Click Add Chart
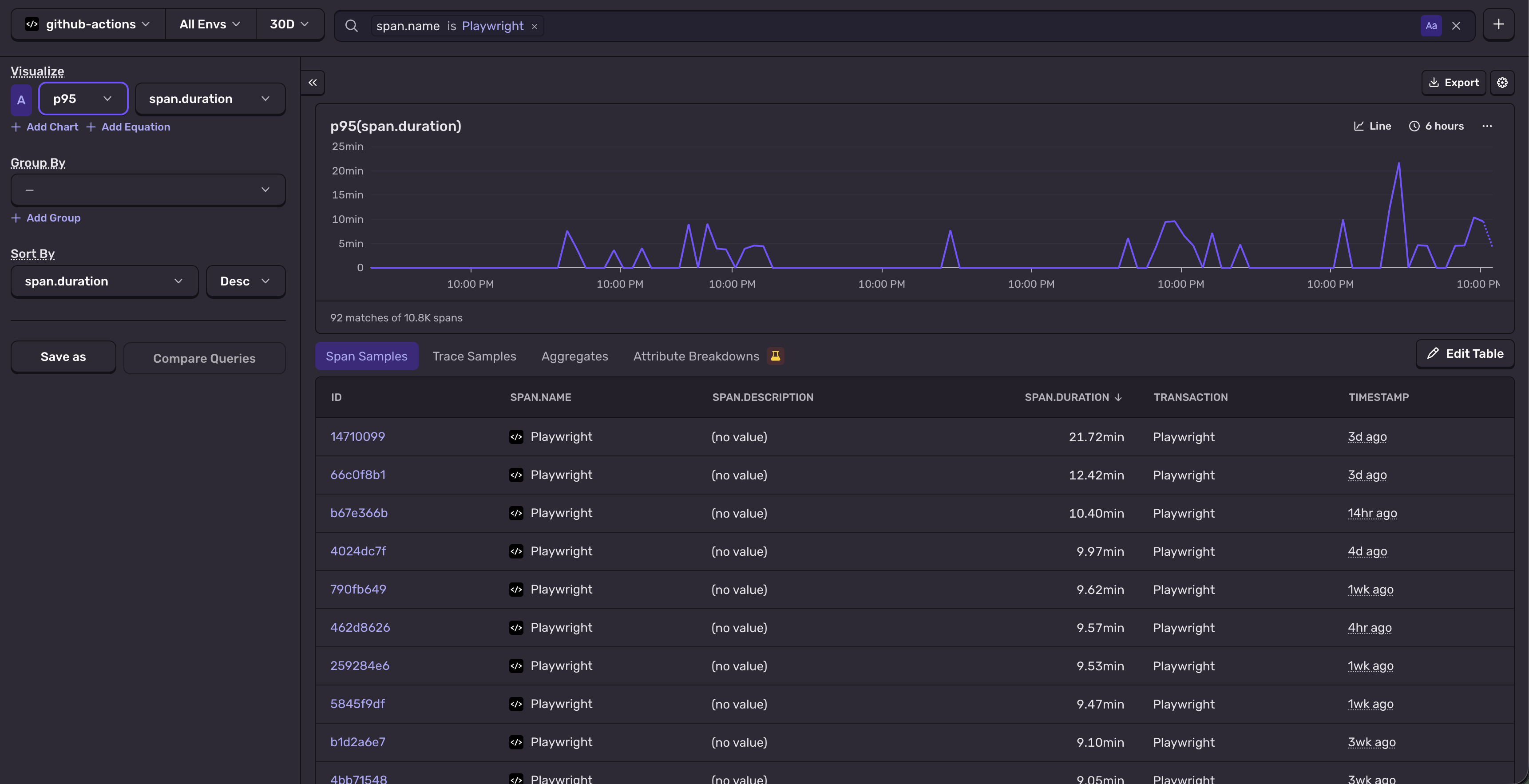Viewport: 1529px width, 784px height. click(x=45, y=127)
